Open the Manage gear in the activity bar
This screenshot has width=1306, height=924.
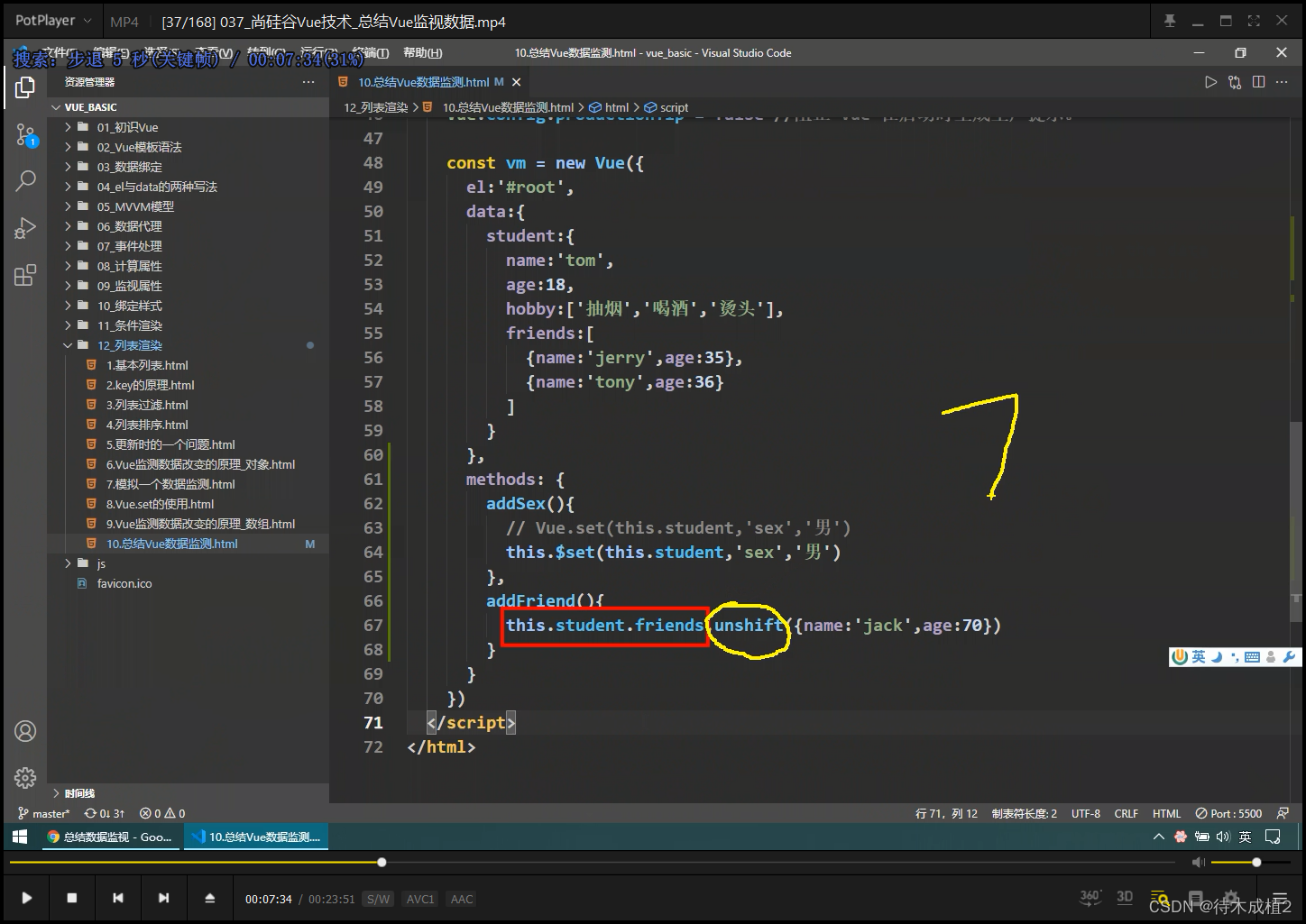pyautogui.click(x=25, y=777)
